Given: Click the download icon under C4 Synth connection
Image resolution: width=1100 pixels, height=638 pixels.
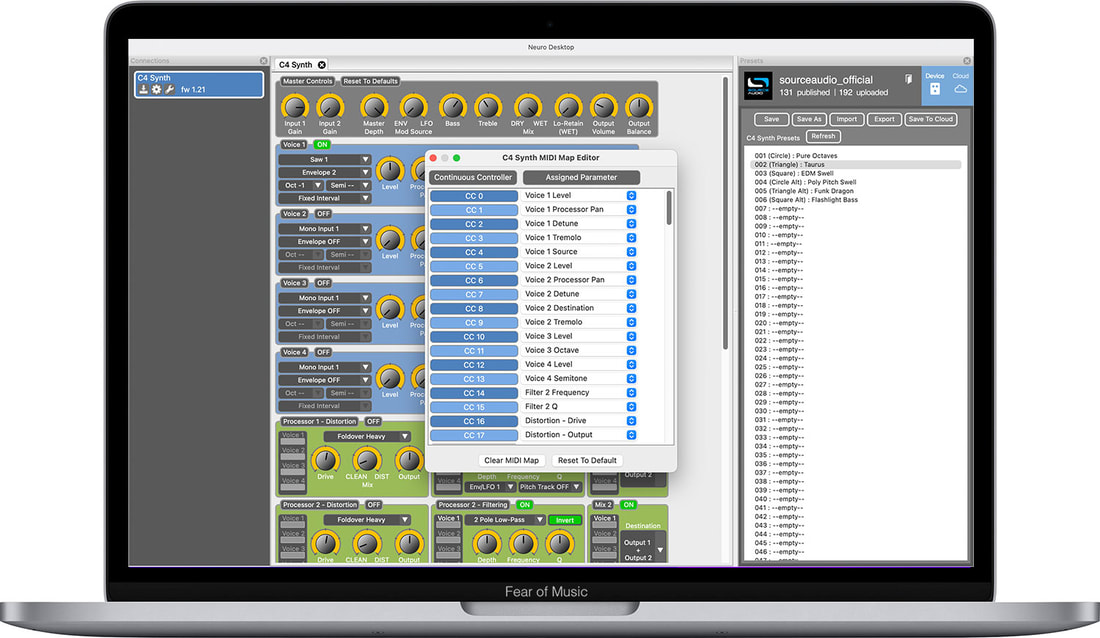Looking at the screenshot, I should click(143, 89).
